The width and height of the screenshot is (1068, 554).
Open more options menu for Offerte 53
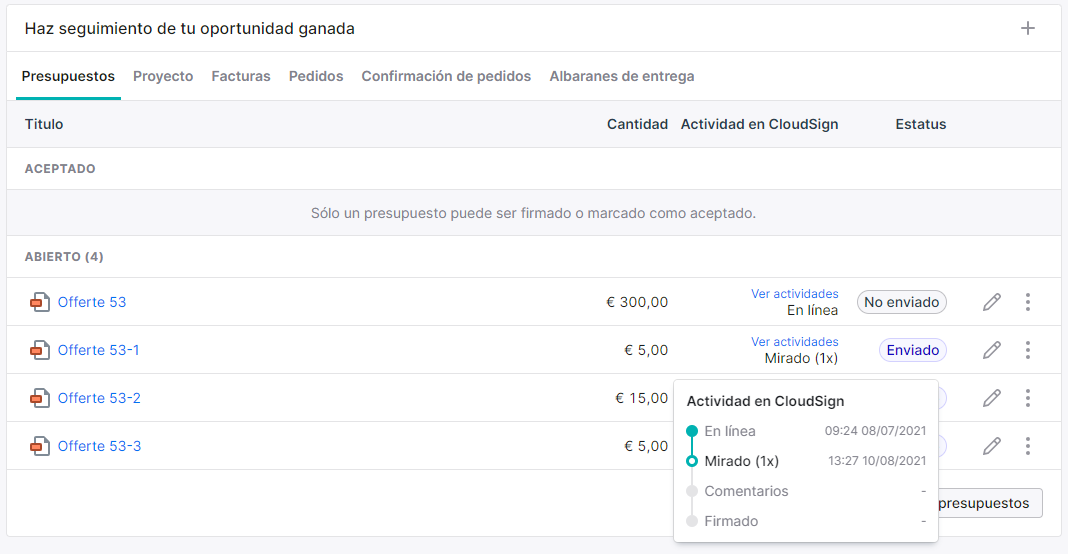(1028, 302)
